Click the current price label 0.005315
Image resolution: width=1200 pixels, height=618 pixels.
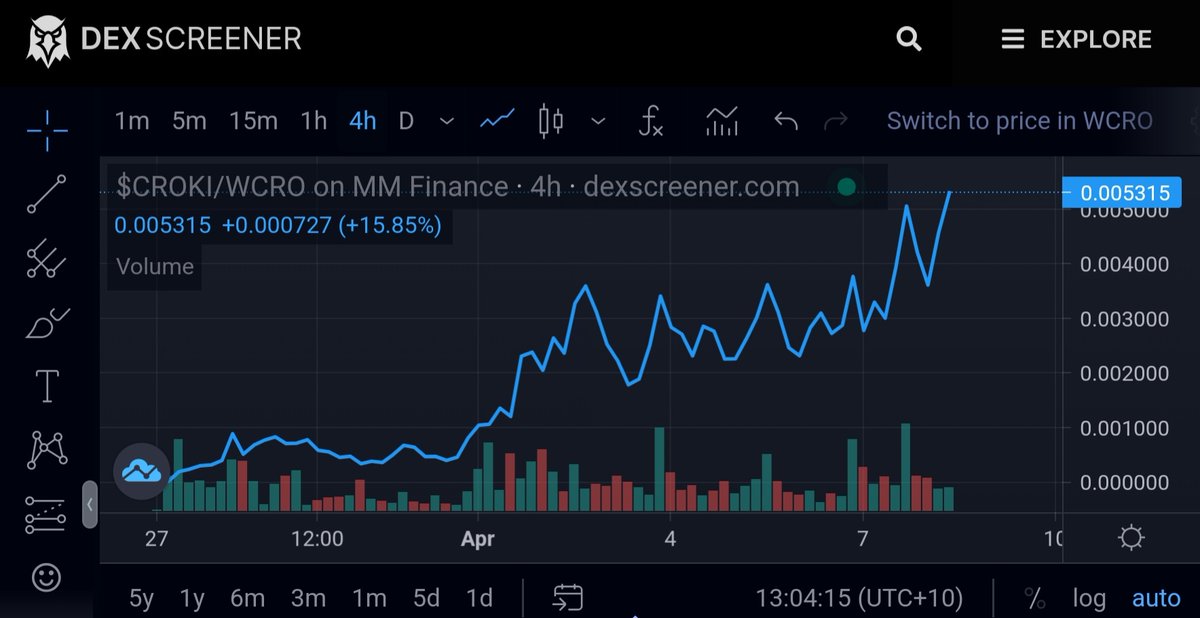(x=1121, y=192)
